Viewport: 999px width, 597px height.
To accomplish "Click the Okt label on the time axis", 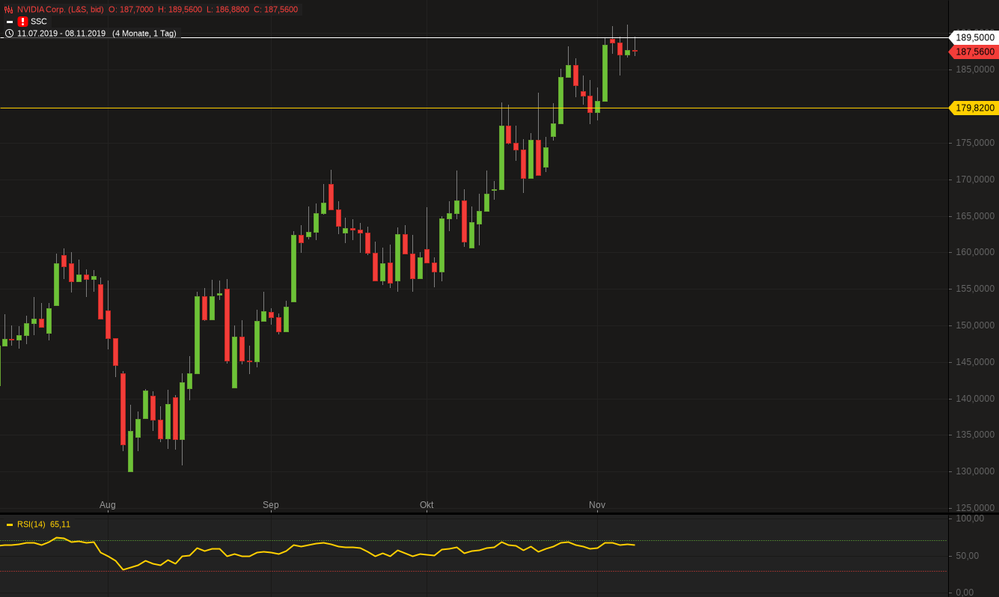I will coord(427,505).
